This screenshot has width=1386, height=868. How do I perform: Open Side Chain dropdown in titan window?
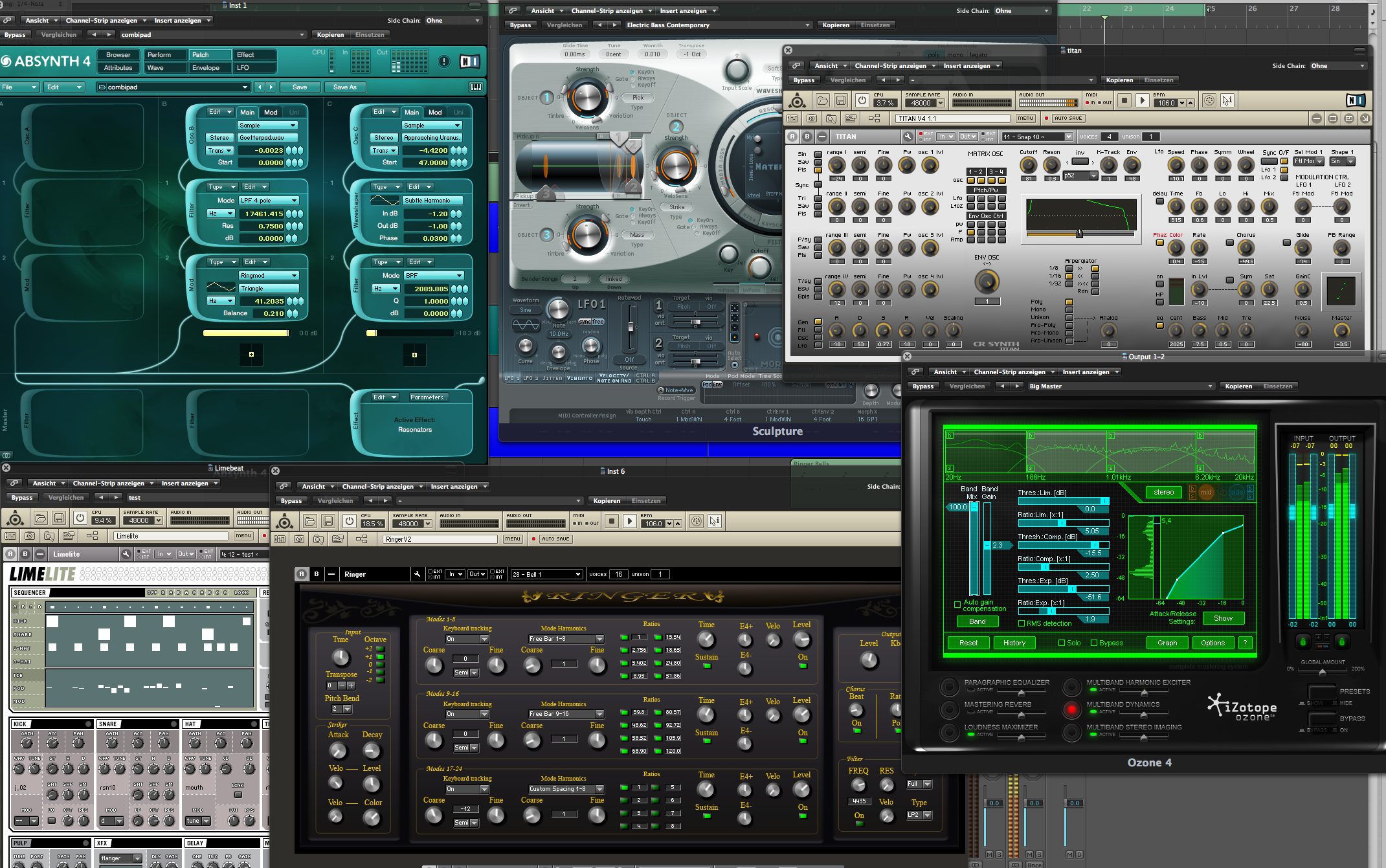click(x=1337, y=66)
